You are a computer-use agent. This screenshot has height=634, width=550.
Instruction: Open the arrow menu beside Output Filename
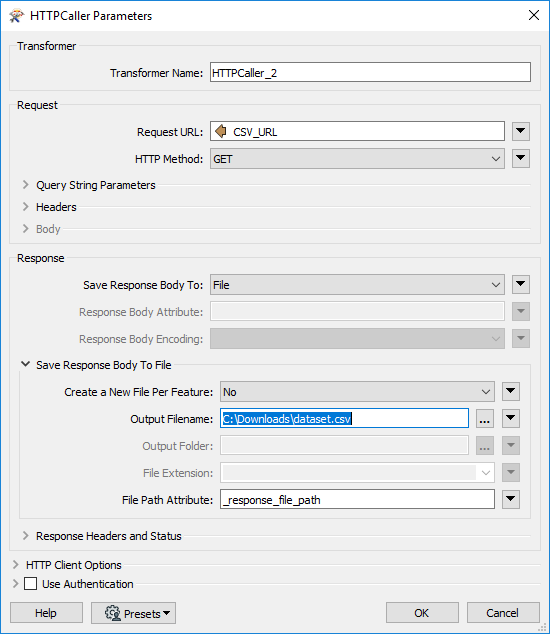(511, 418)
